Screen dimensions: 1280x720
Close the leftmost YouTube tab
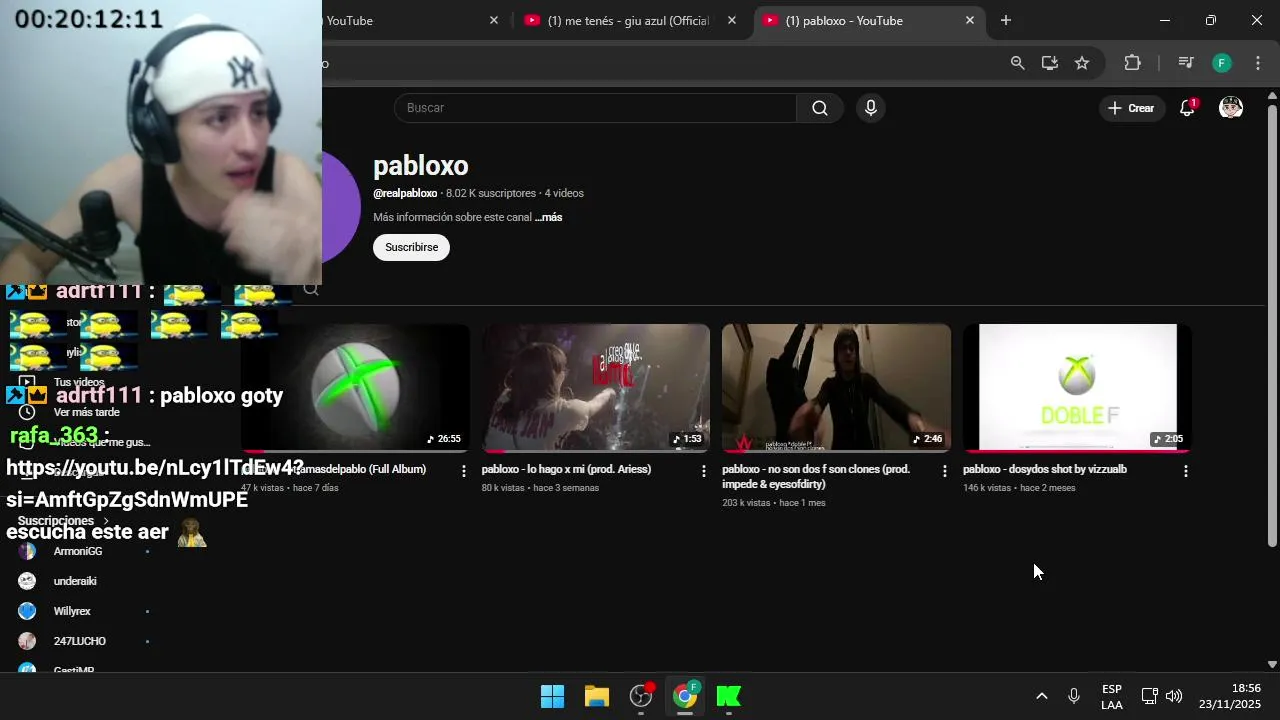click(493, 20)
